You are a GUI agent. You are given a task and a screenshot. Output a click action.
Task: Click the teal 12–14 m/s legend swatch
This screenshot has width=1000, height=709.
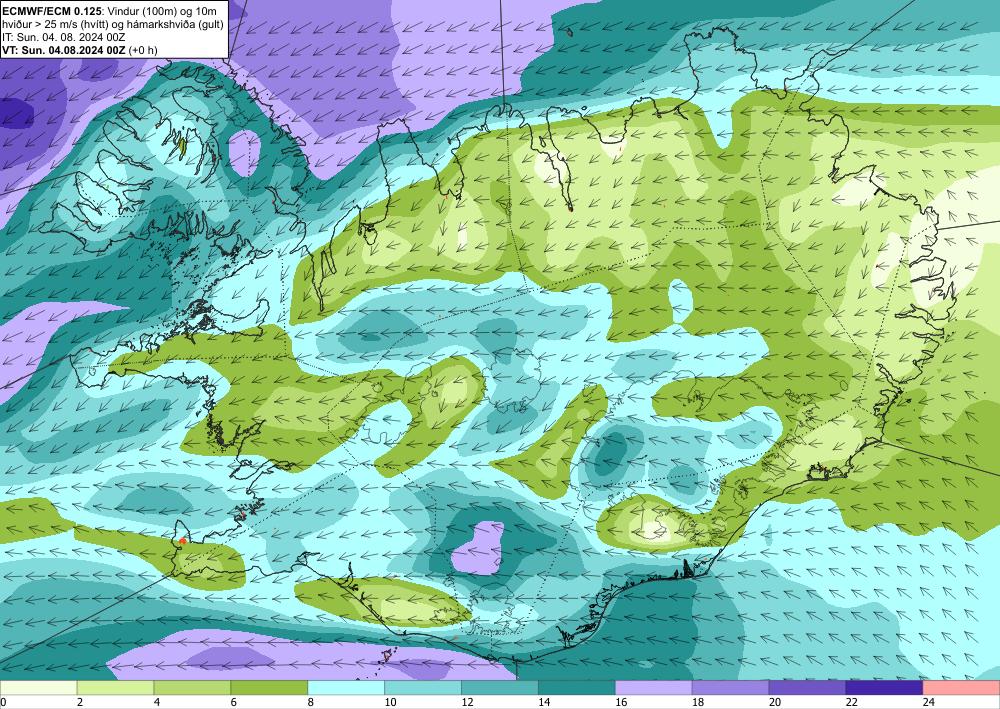click(x=500, y=688)
